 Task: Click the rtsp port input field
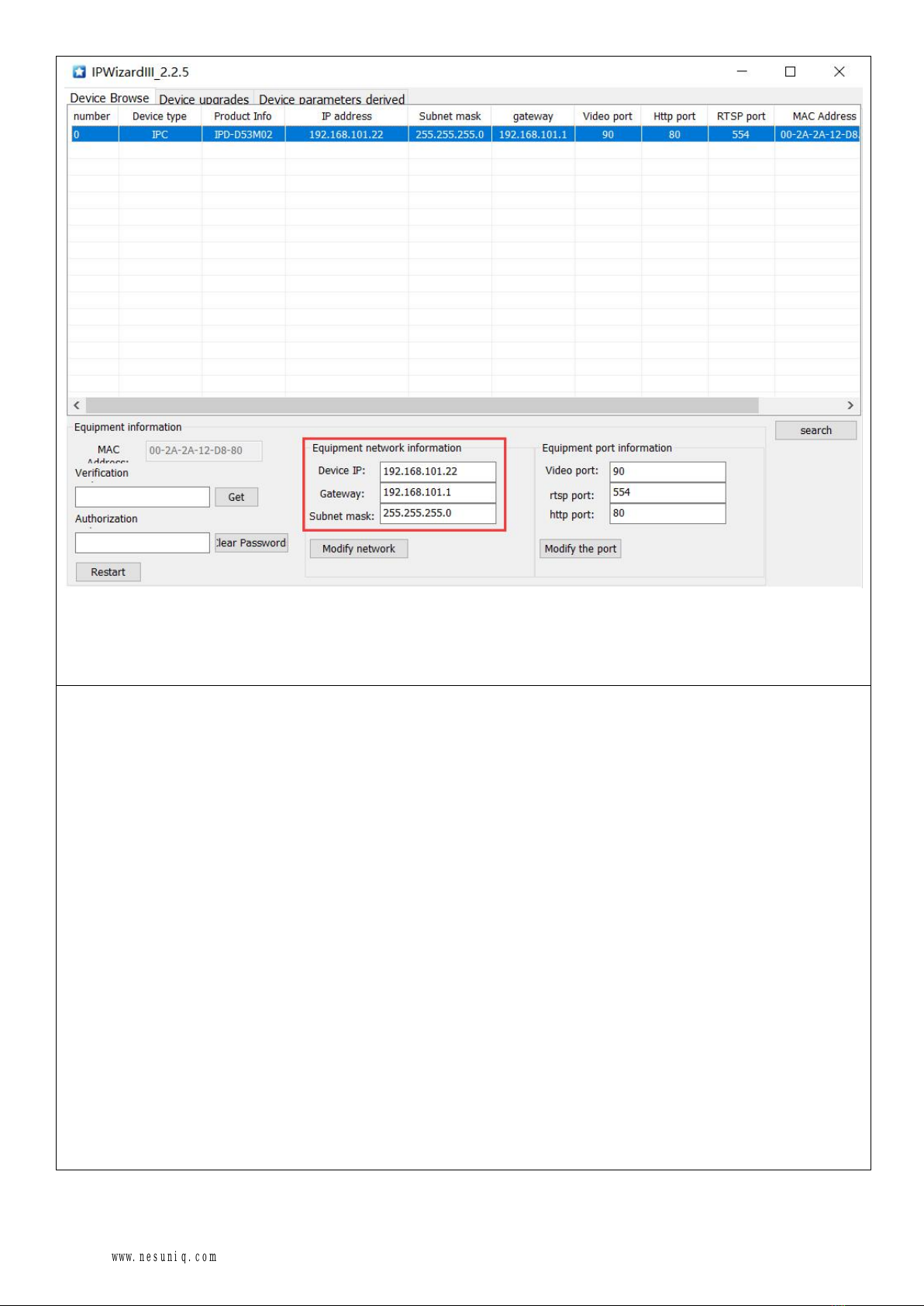coord(667,492)
